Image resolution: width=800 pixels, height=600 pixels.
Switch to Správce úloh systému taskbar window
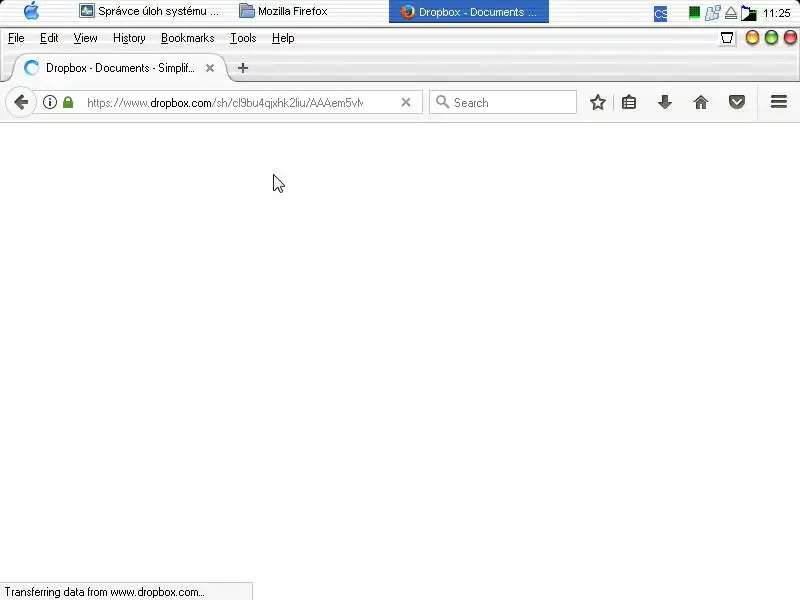pos(149,11)
